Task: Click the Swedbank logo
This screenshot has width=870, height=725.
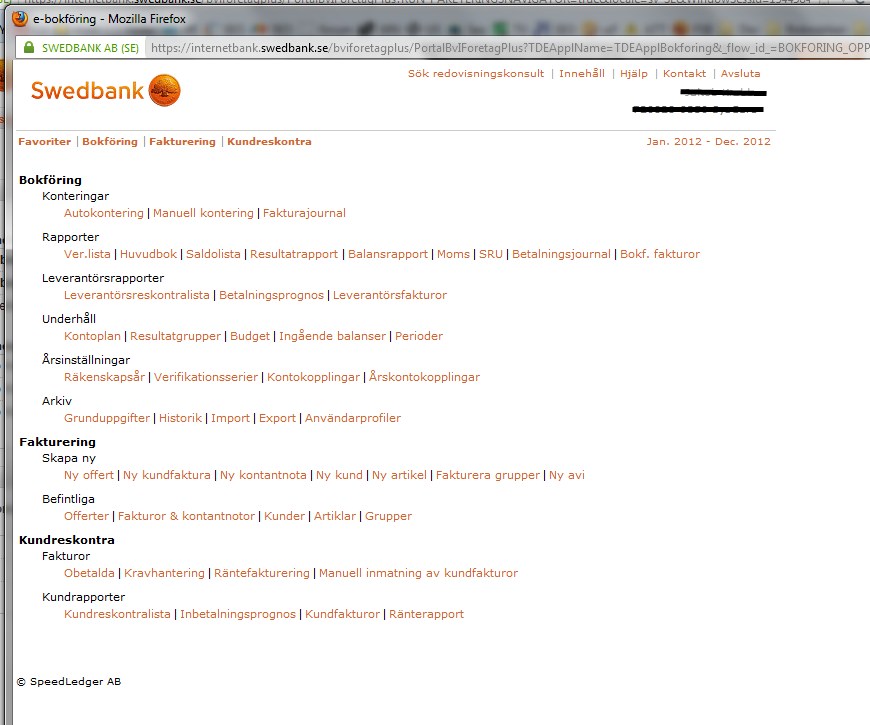Action: click(x=105, y=90)
